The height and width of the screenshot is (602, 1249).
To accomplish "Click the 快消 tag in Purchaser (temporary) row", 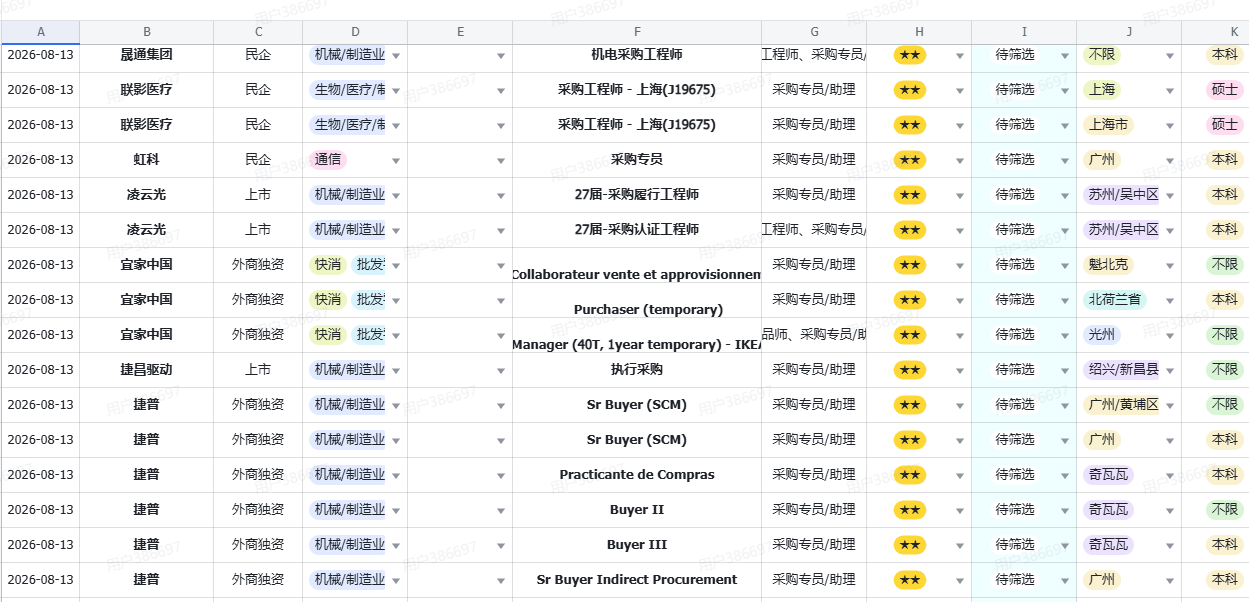I will pyautogui.click(x=328, y=300).
